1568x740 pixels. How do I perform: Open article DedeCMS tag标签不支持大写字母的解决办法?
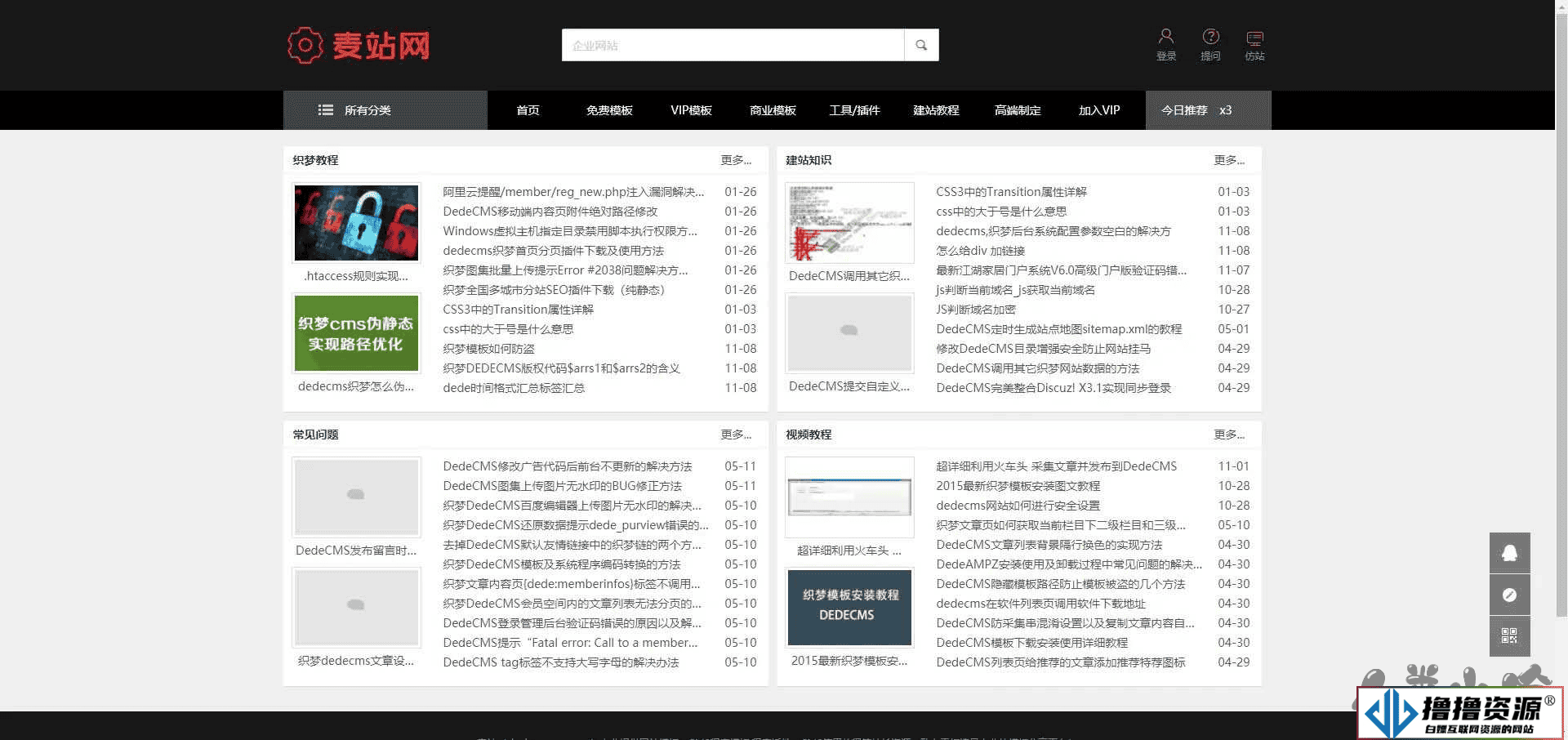click(560, 662)
